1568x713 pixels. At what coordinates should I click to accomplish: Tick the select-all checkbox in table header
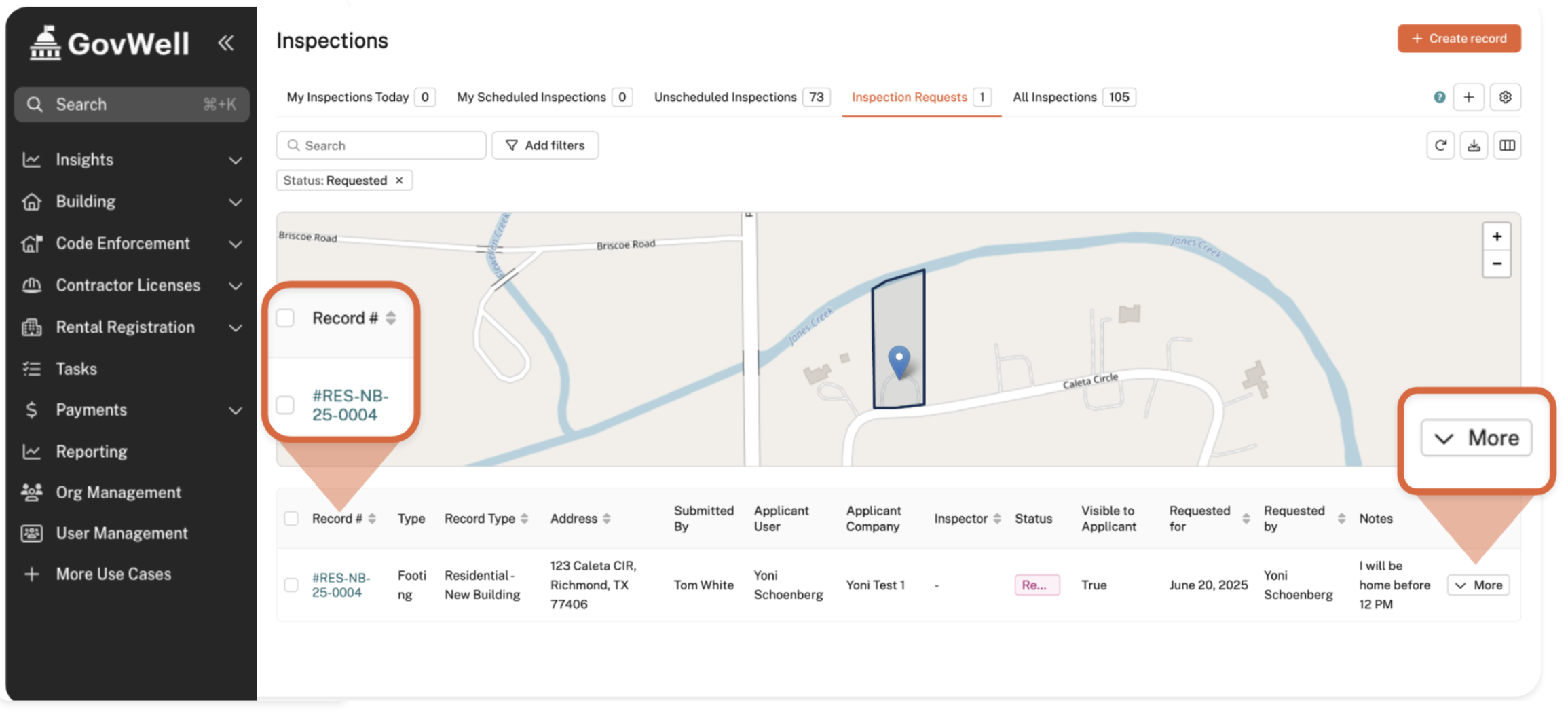(291, 519)
